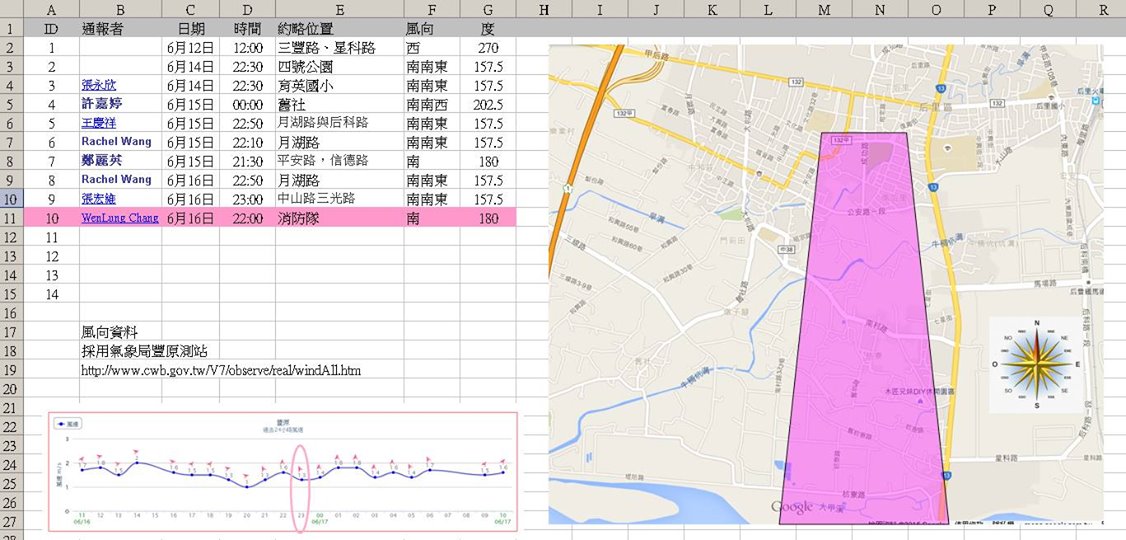Viewport: 1126px width, 540px height.
Task: Click the cwb.gov.tw windAll.htm URL cell
Action: pyautogui.click(x=221, y=371)
